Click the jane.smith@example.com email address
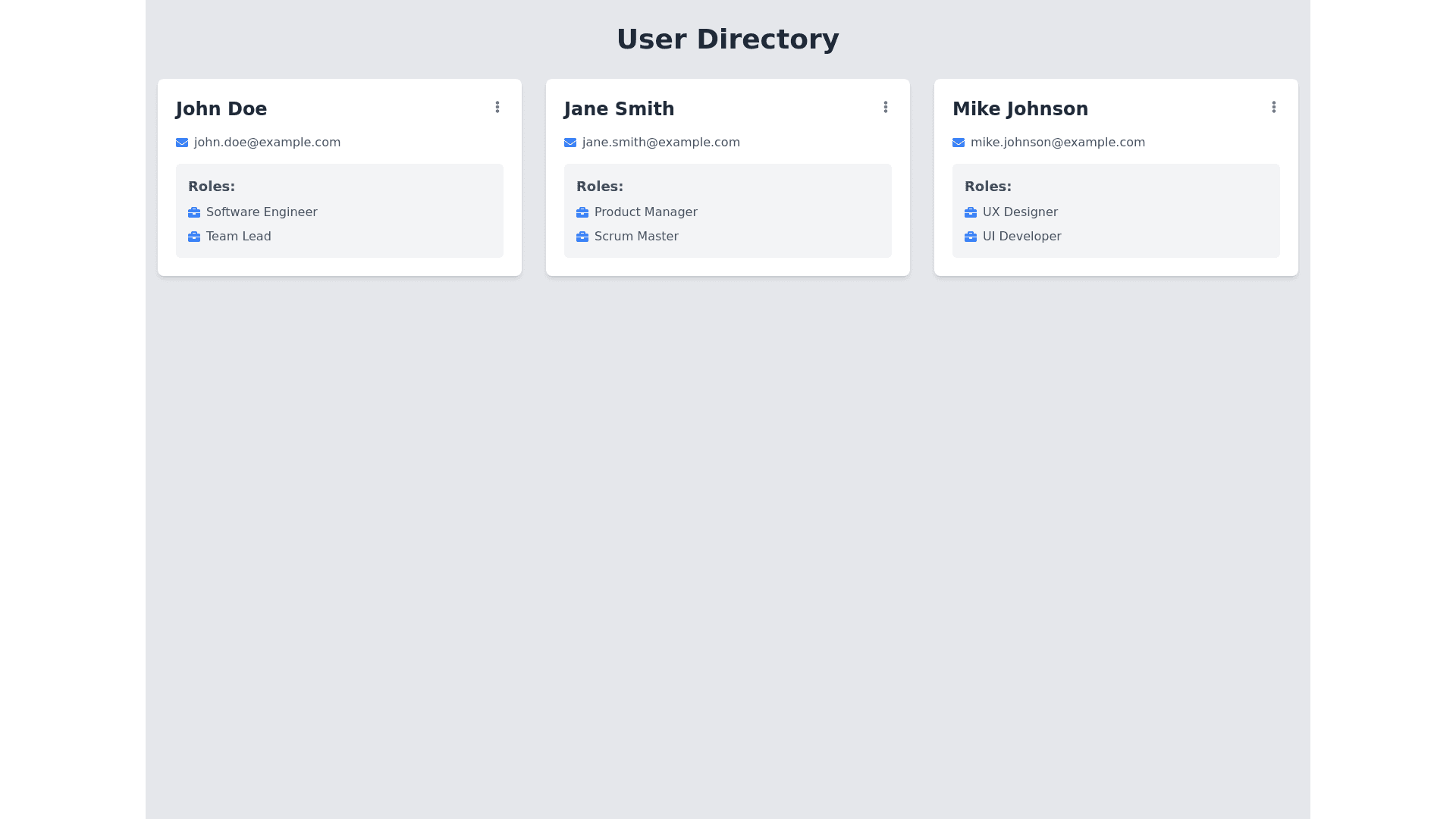 pyautogui.click(x=661, y=143)
